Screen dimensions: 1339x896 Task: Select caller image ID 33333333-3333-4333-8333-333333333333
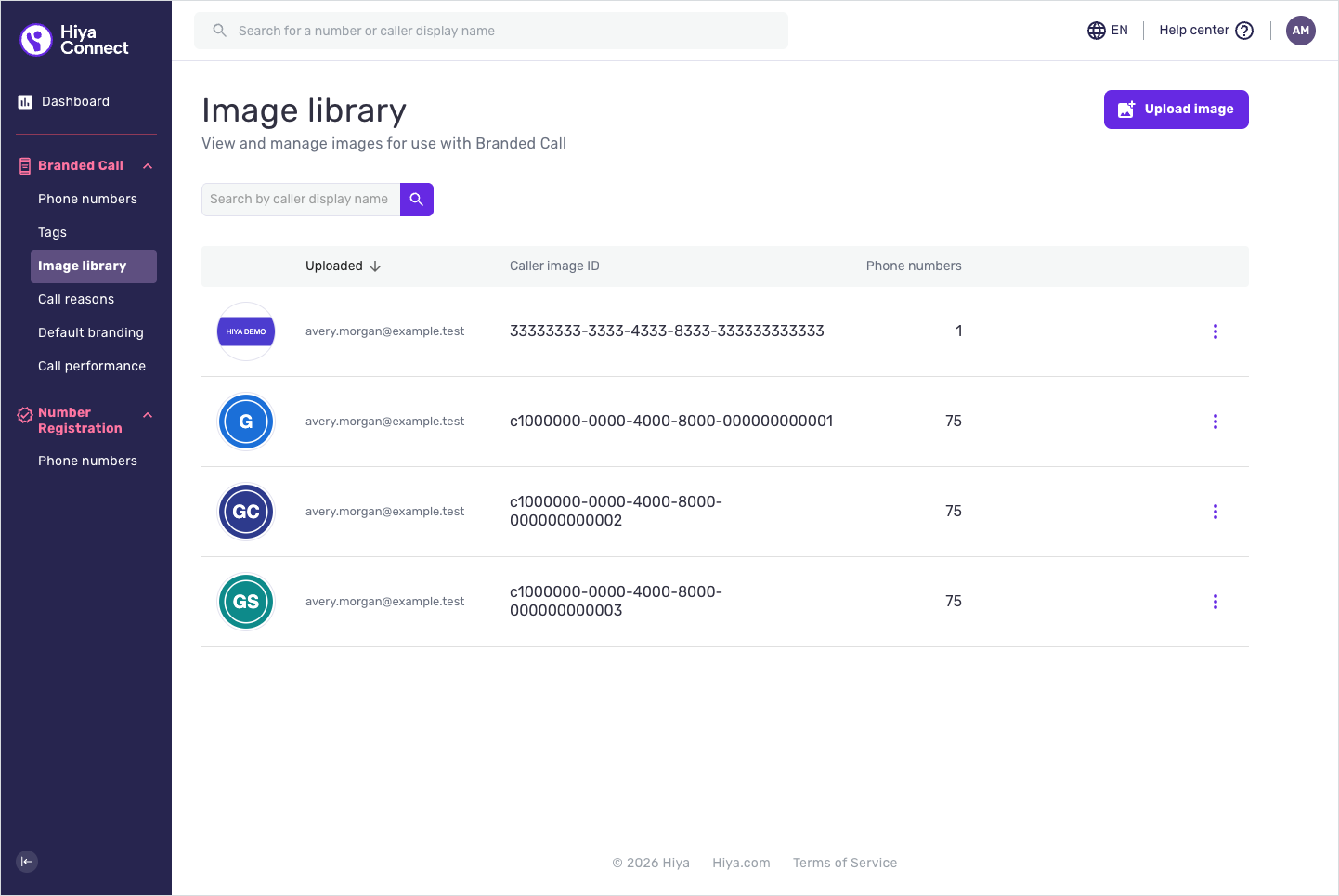point(667,331)
